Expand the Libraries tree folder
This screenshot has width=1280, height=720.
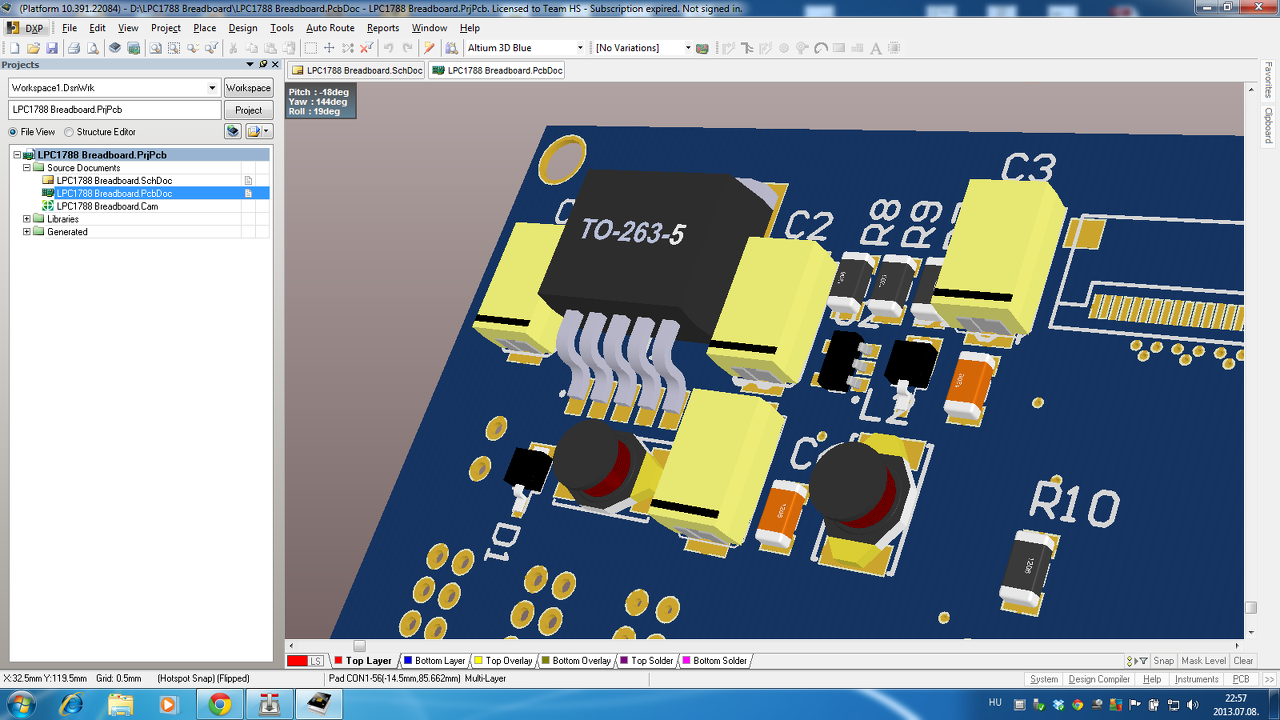27,219
